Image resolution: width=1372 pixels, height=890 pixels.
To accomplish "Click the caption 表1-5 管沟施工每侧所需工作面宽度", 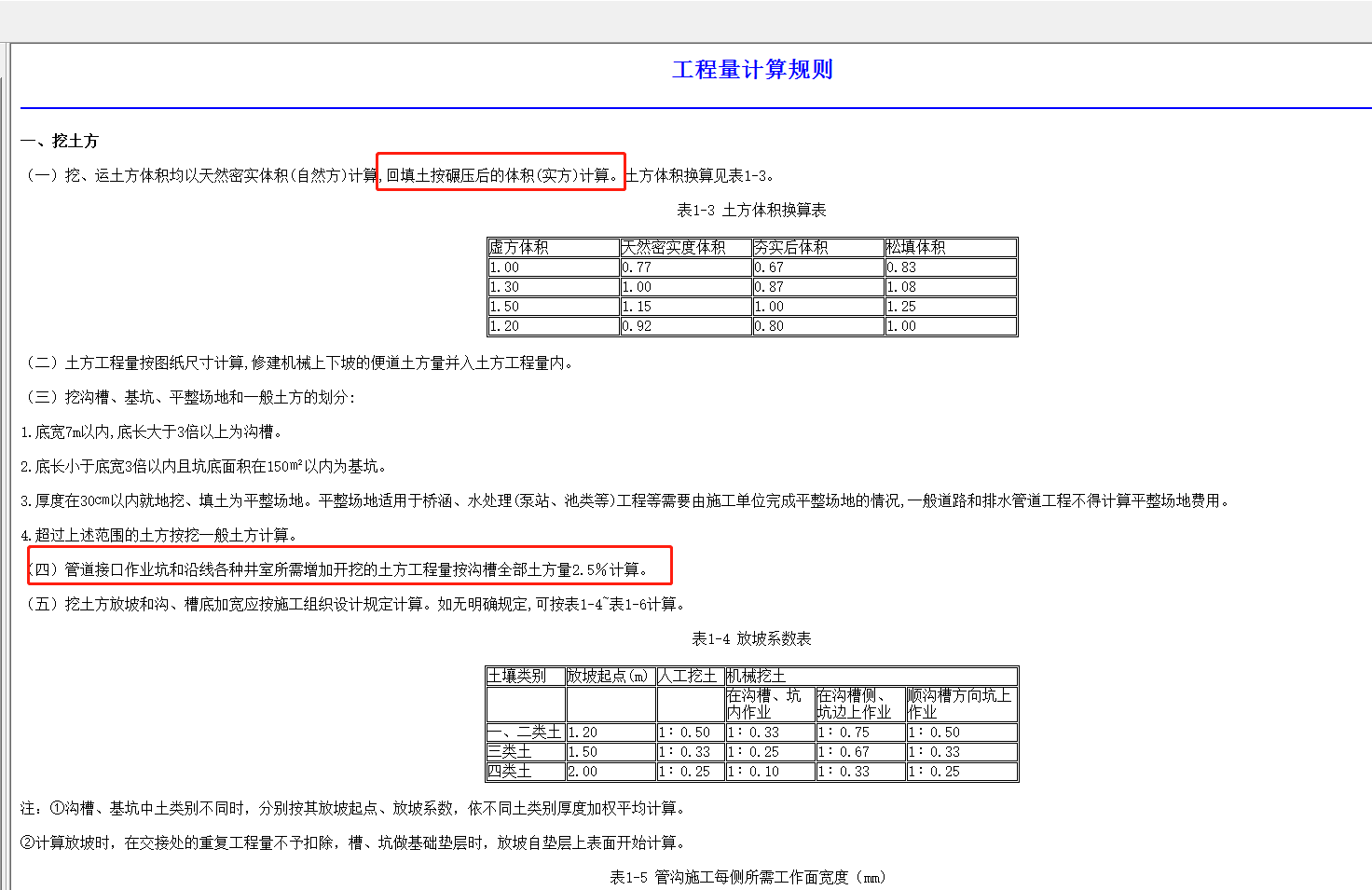I will (x=748, y=877).
